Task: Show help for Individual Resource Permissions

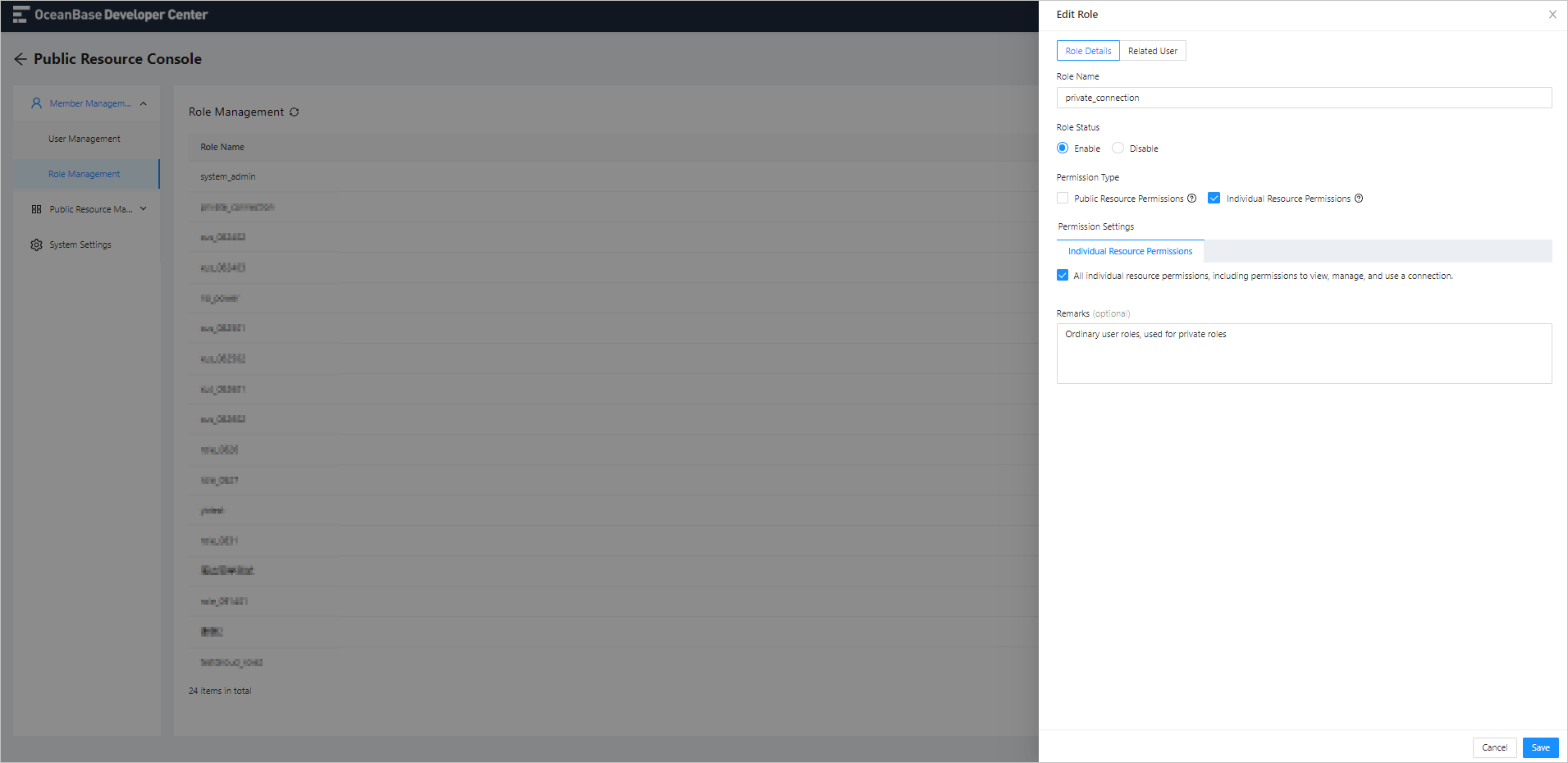Action: (x=1359, y=199)
